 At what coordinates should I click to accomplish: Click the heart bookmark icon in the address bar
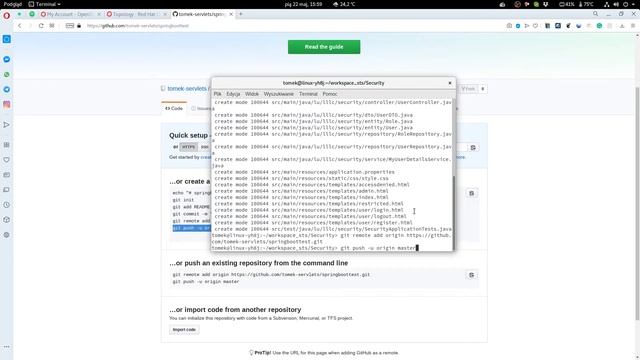pos(535,26)
